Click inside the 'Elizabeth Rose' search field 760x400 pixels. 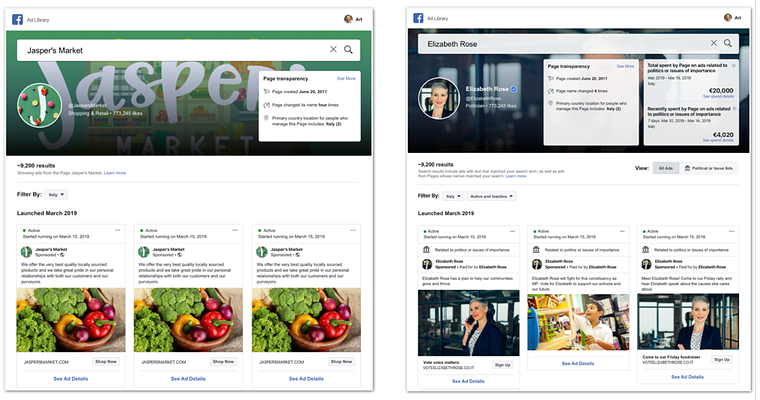point(578,44)
